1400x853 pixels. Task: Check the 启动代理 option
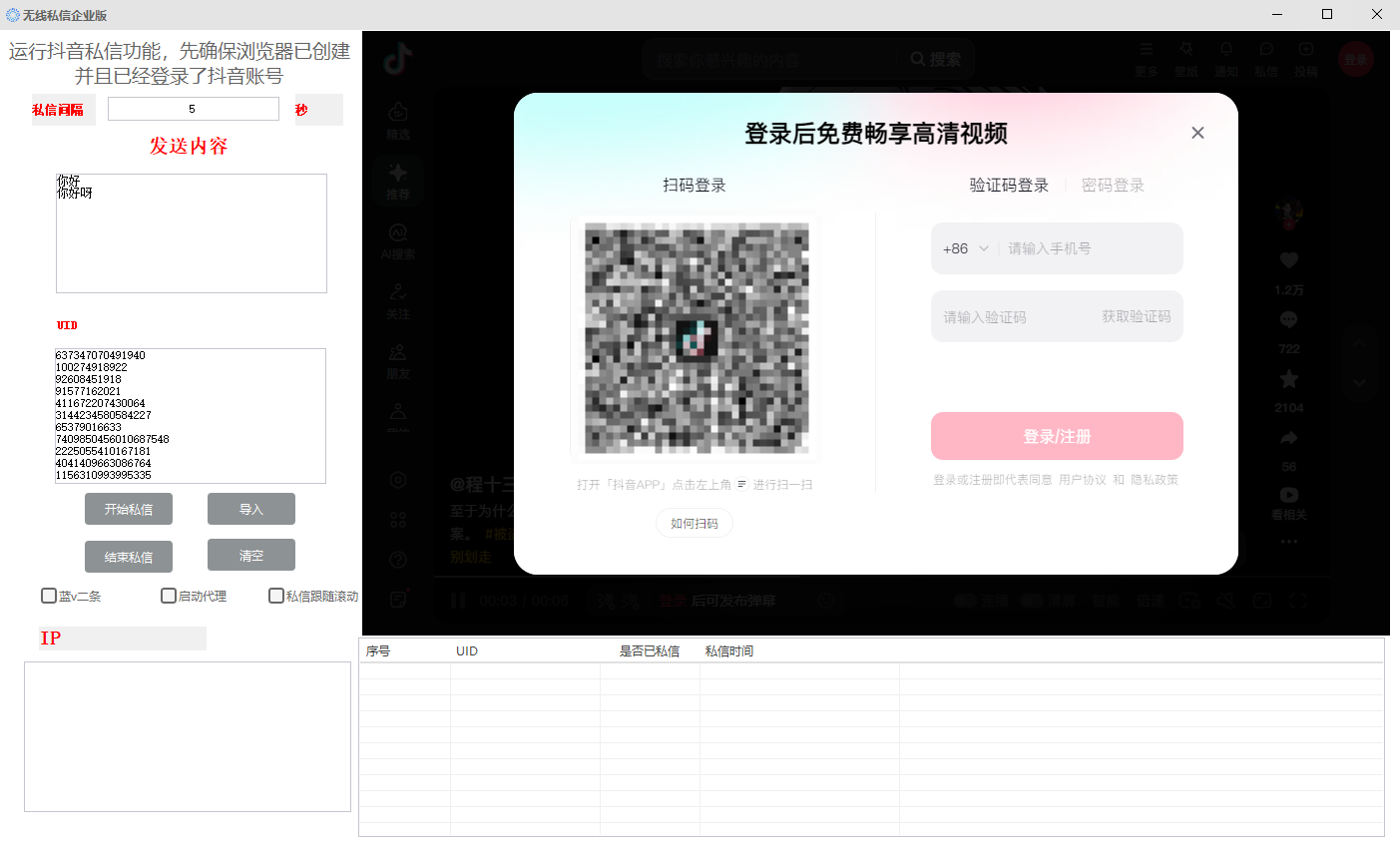tap(167, 596)
